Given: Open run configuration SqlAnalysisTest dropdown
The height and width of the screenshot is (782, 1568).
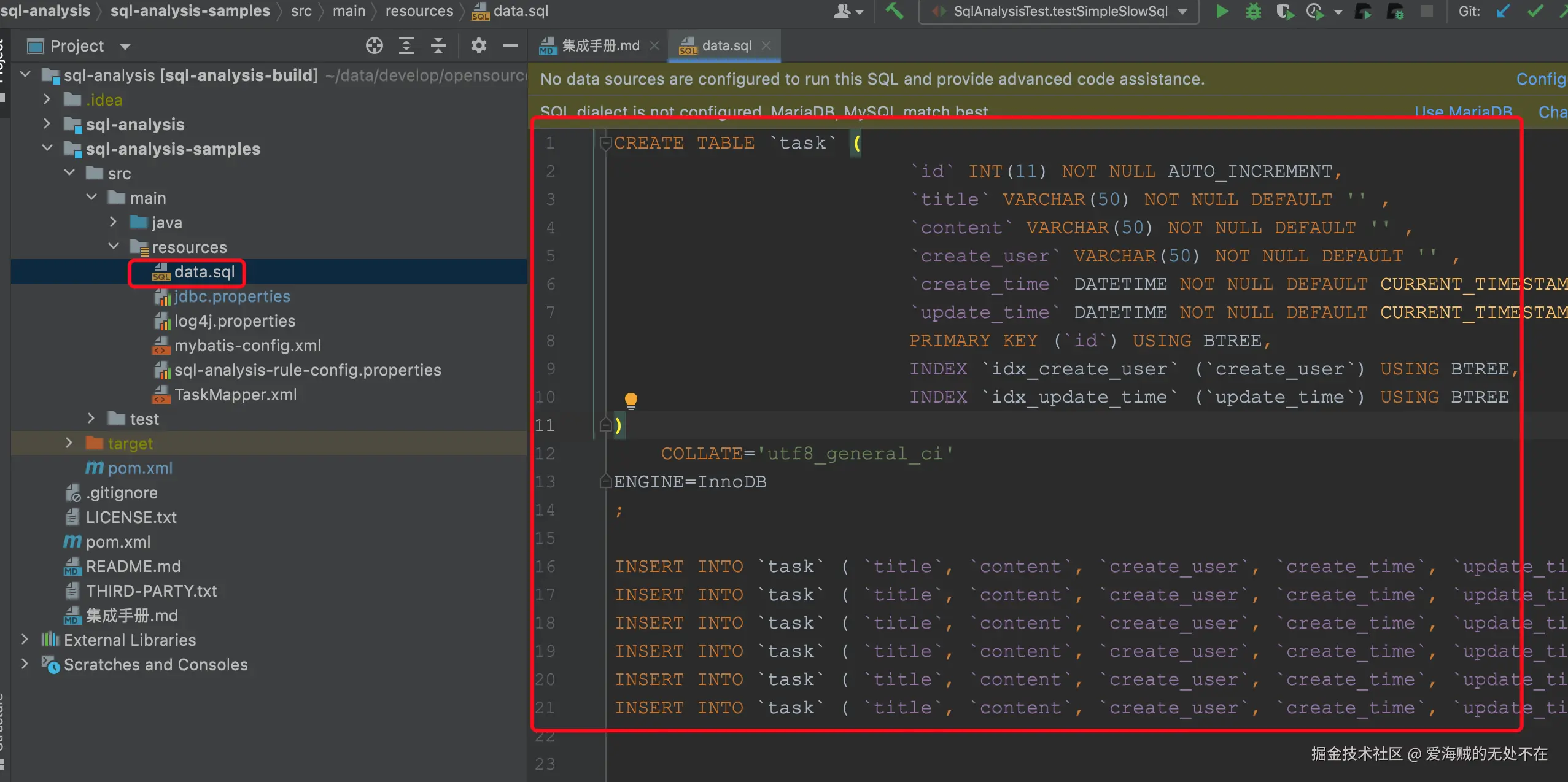Looking at the screenshot, I should (1183, 11).
